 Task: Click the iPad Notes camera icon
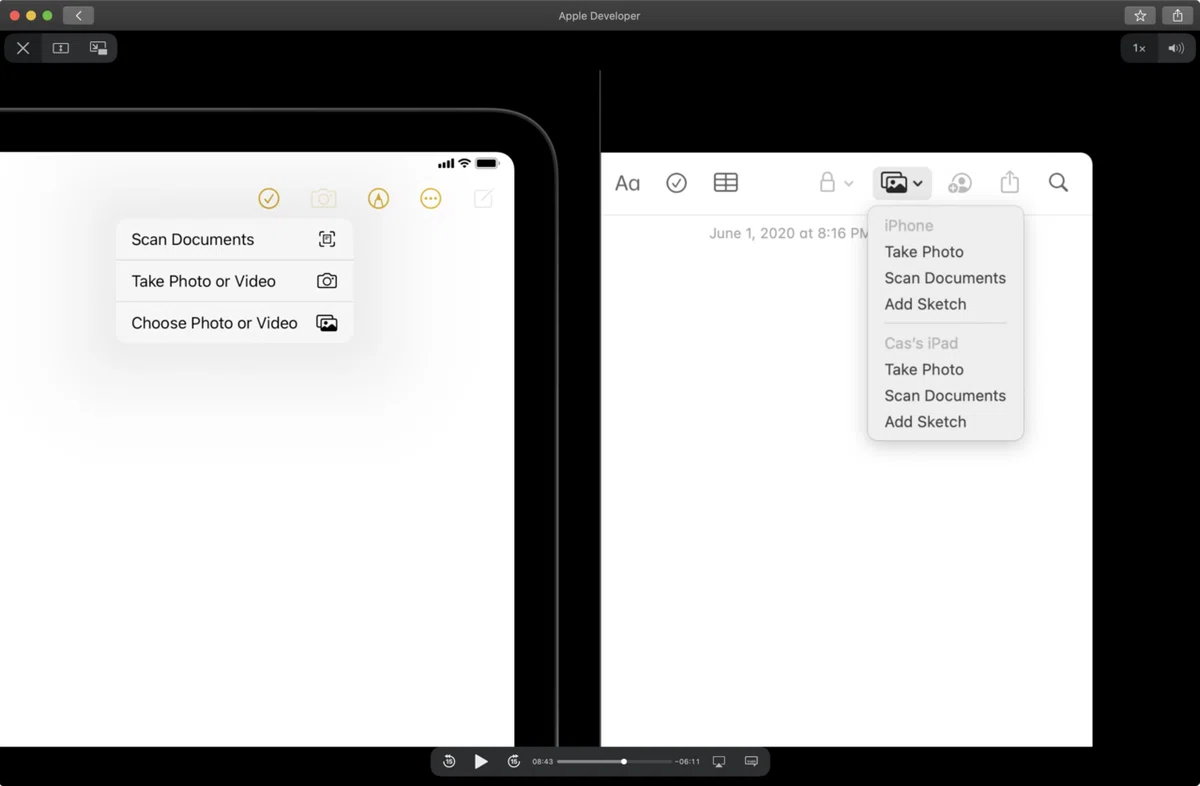point(323,199)
